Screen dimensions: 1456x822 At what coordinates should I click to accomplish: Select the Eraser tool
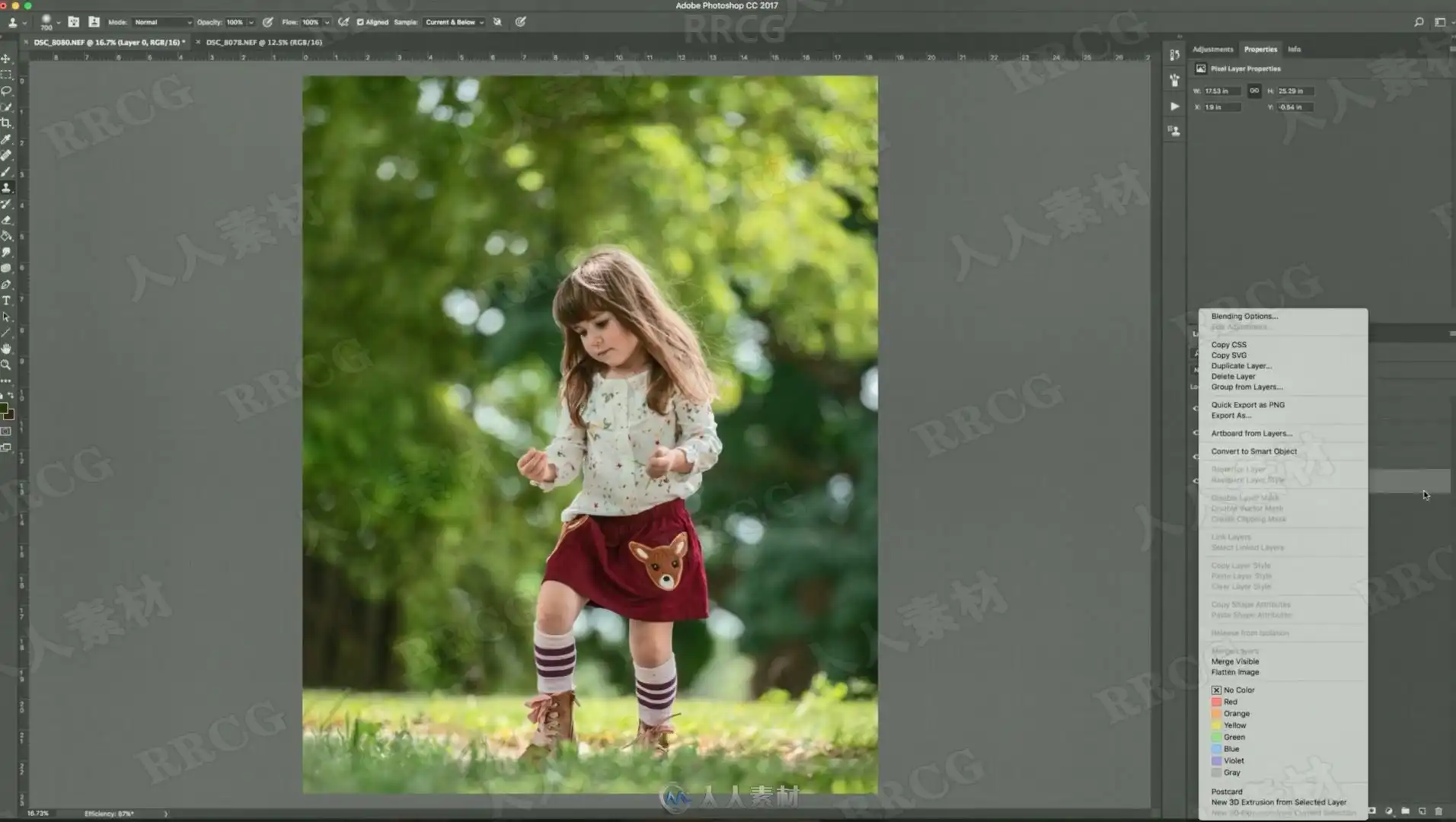point(6,220)
